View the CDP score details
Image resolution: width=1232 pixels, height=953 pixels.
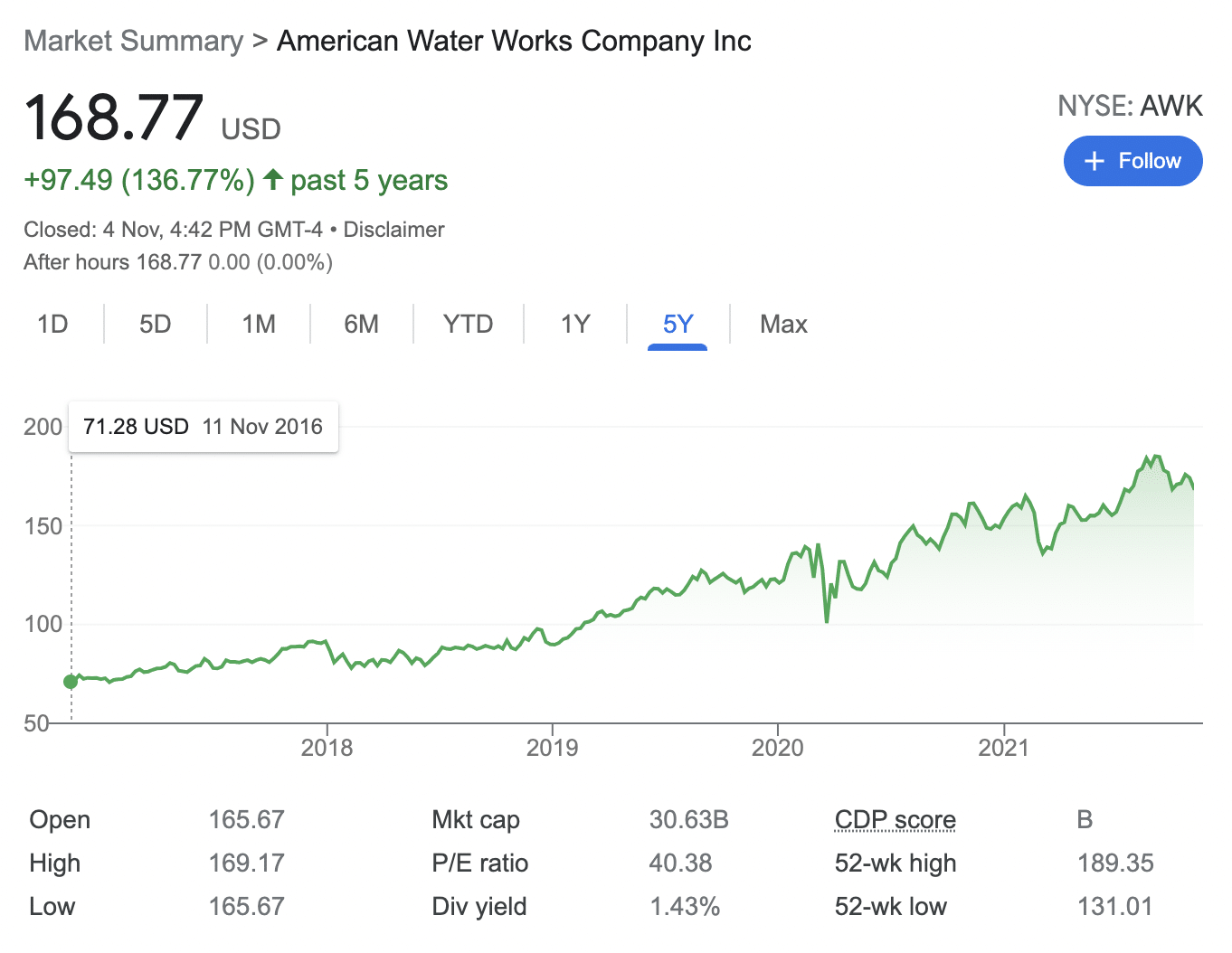click(895, 820)
